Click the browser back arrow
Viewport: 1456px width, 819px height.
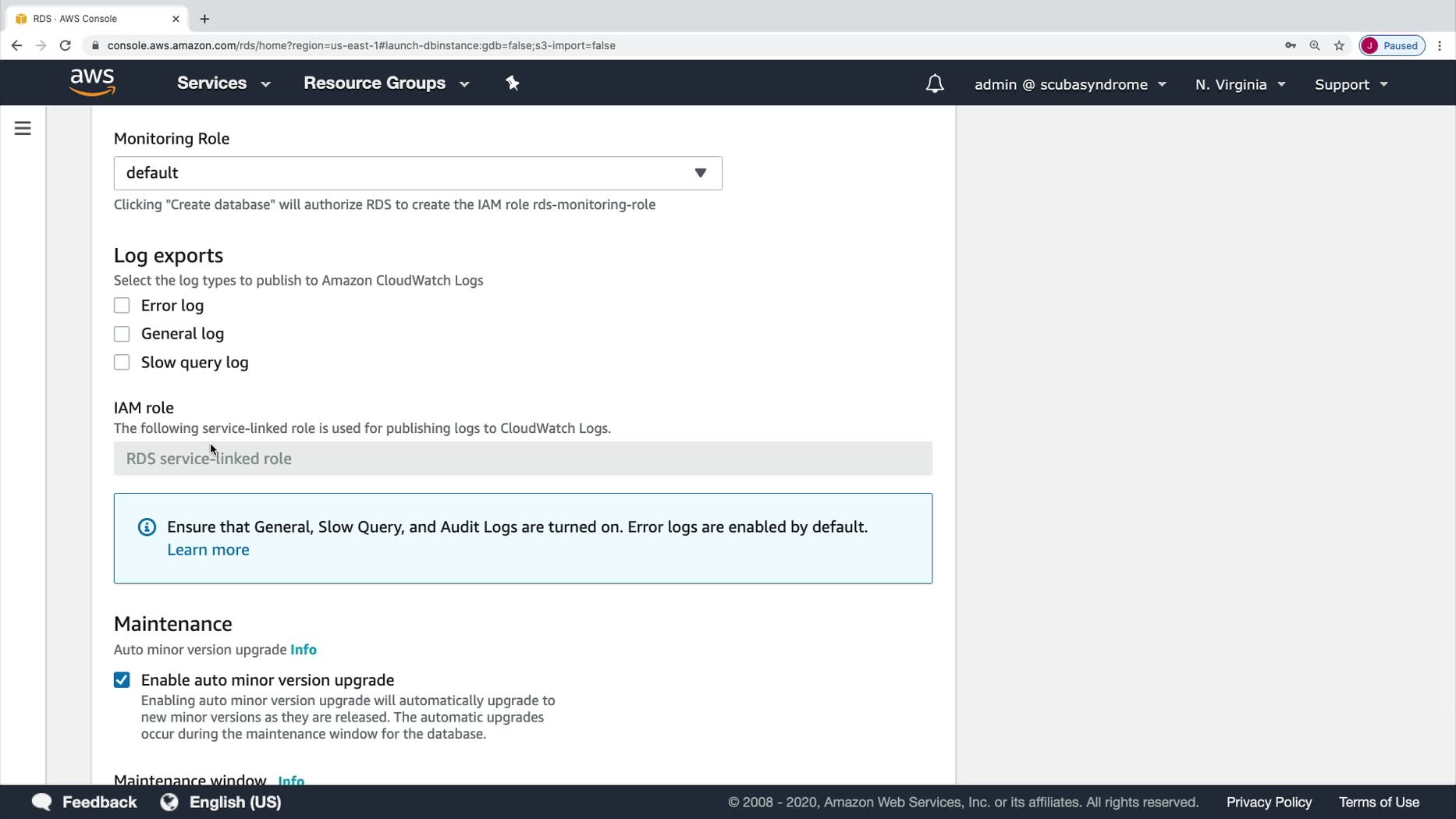point(16,45)
